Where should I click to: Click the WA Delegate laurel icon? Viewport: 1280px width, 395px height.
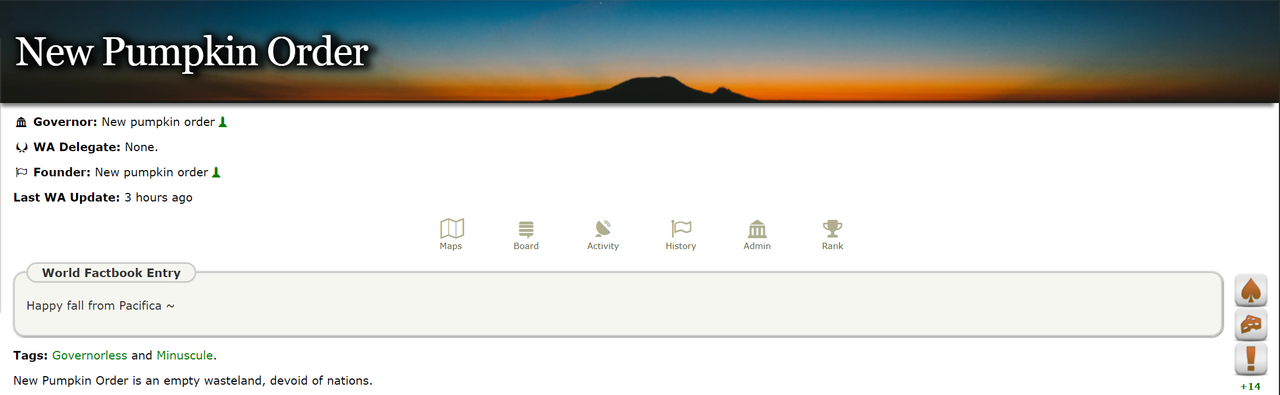(x=22, y=147)
